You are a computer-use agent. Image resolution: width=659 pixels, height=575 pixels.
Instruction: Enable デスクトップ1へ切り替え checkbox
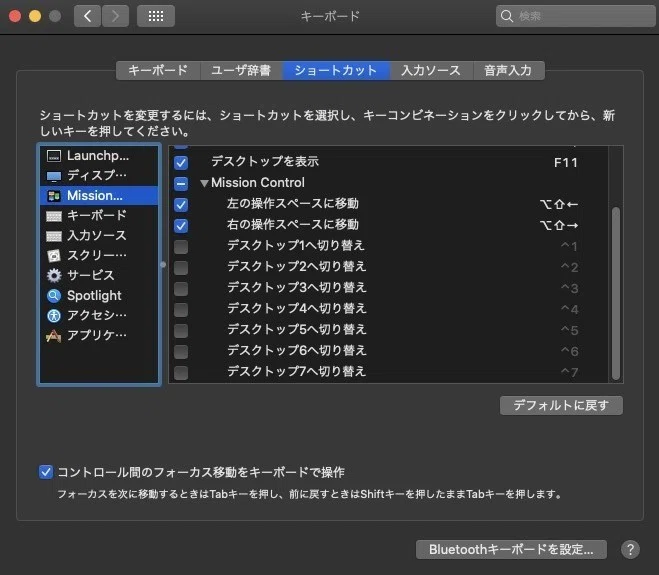[181, 247]
